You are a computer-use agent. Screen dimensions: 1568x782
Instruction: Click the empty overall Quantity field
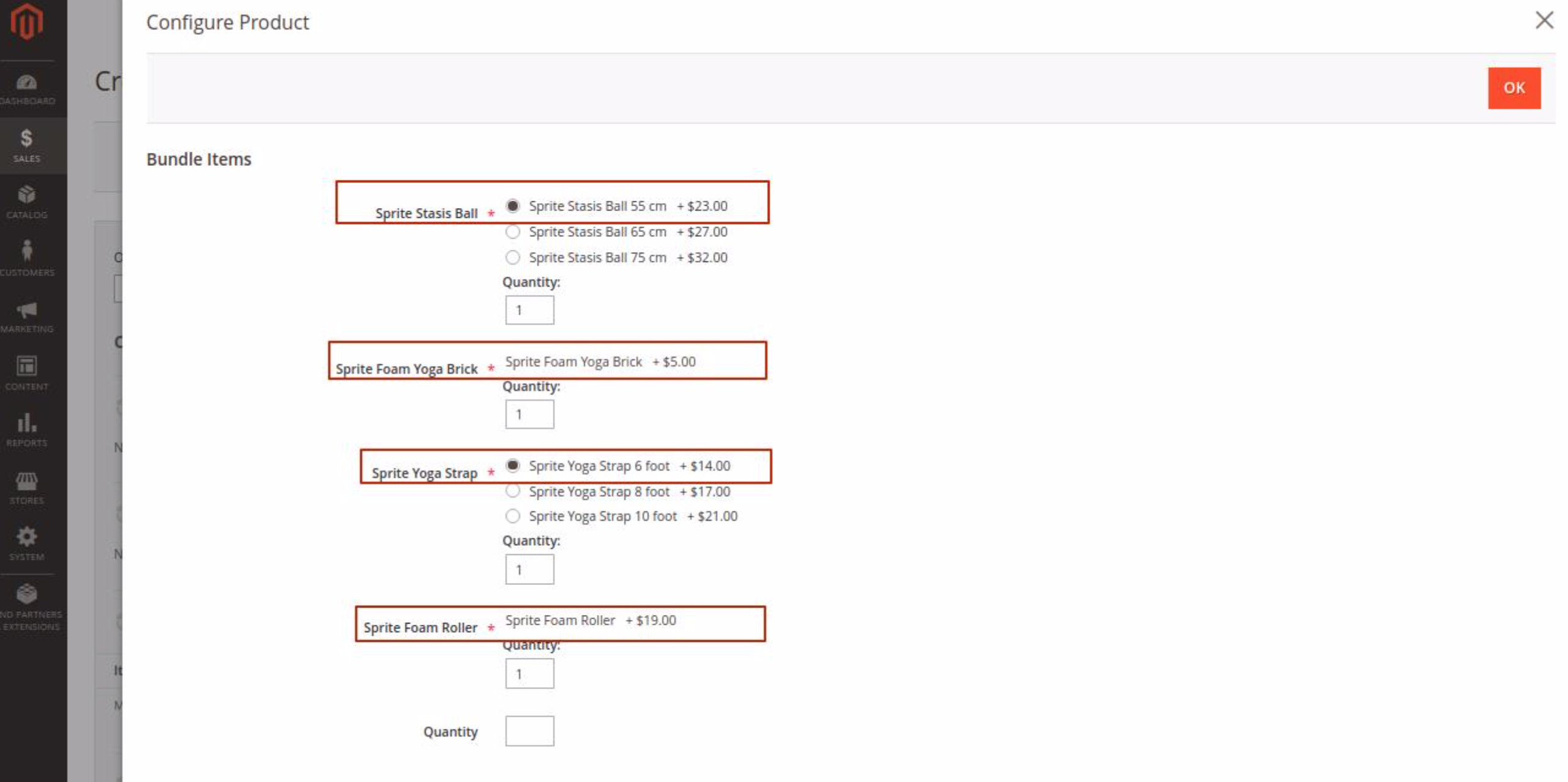529,731
